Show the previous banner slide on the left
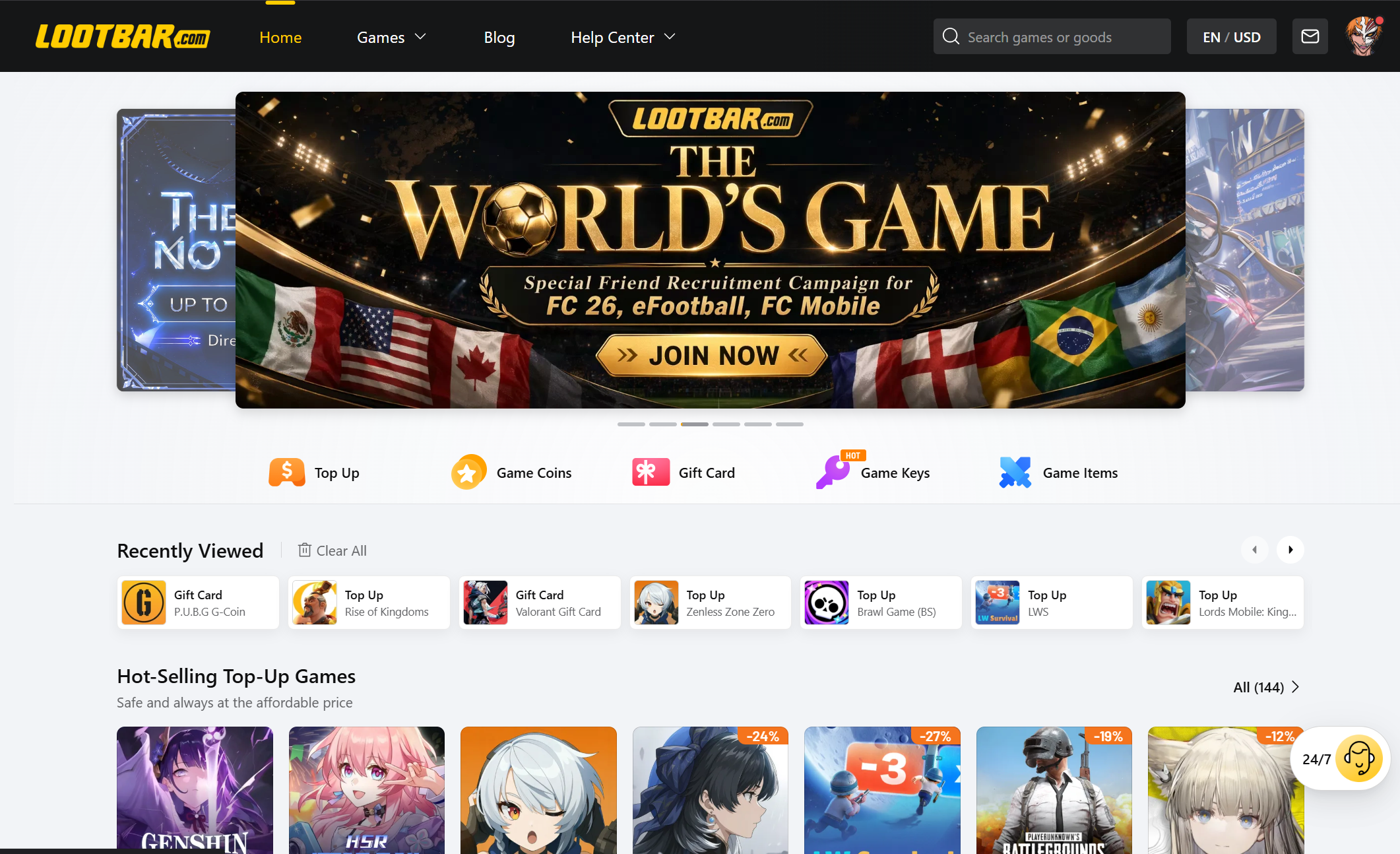Image resolution: width=1400 pixels, height=854 pixels. click(176, 250)
